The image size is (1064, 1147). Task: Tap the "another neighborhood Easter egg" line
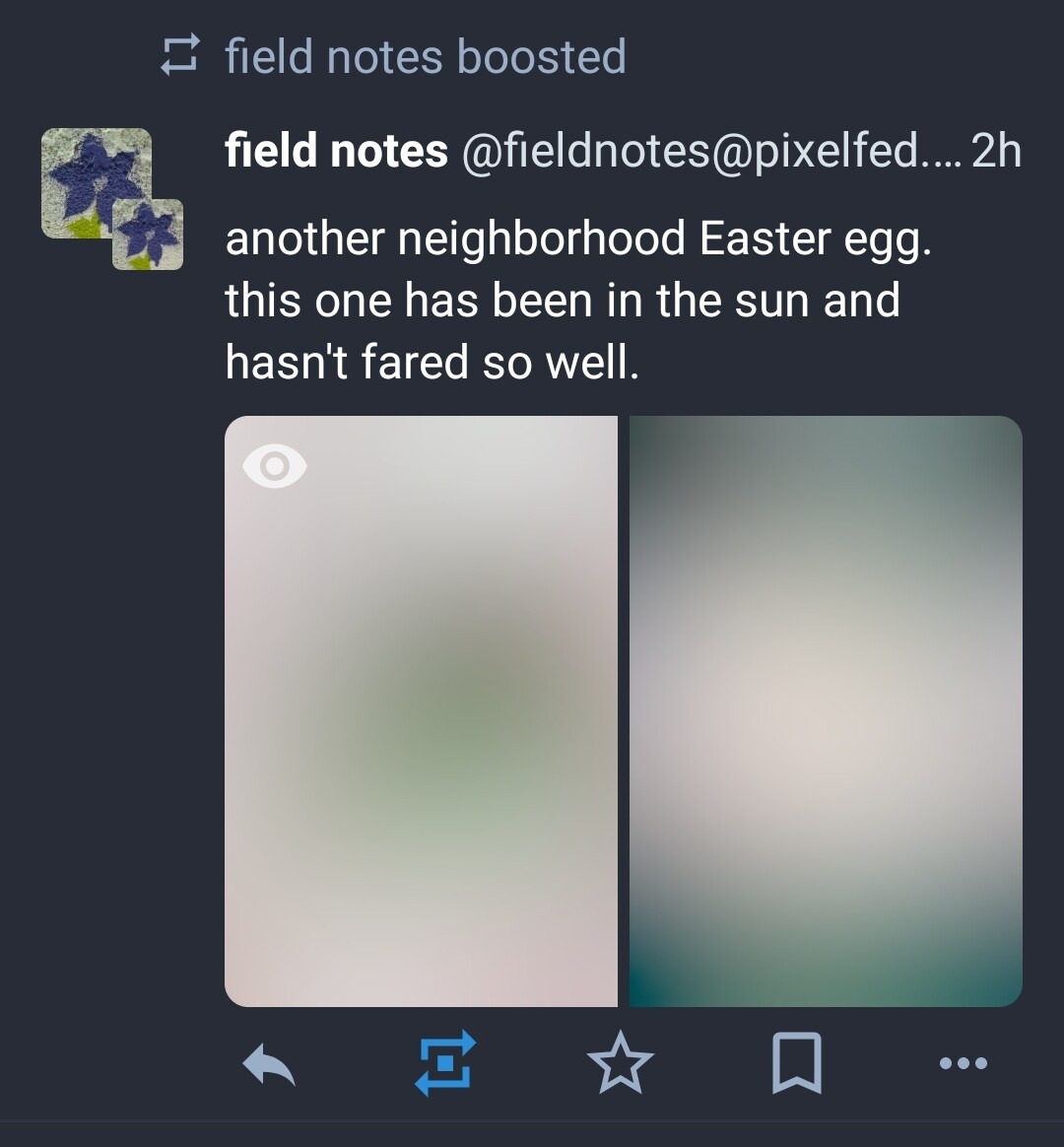tap(577, 239)
